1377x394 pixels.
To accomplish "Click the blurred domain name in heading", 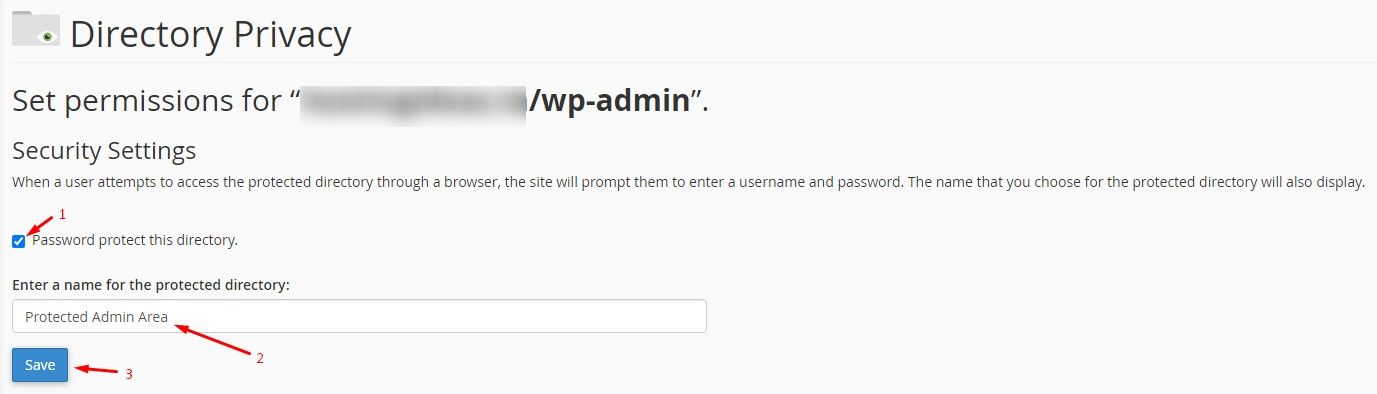I will coord(414,102).
